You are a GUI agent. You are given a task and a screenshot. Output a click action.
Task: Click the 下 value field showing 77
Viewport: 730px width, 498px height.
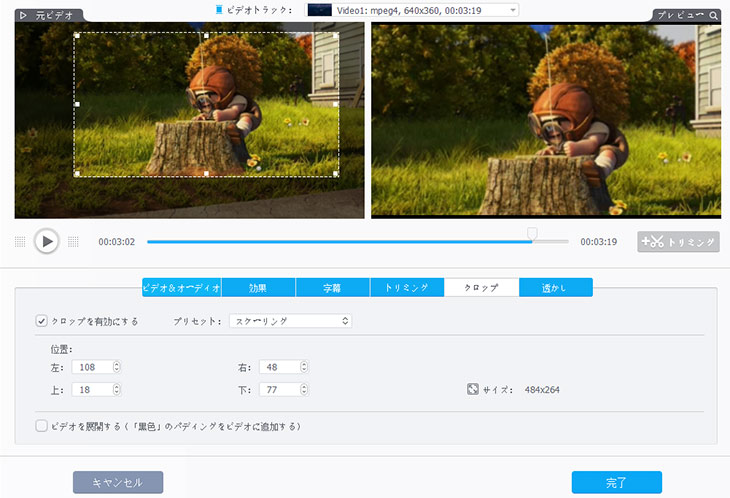tap(279, 389)
